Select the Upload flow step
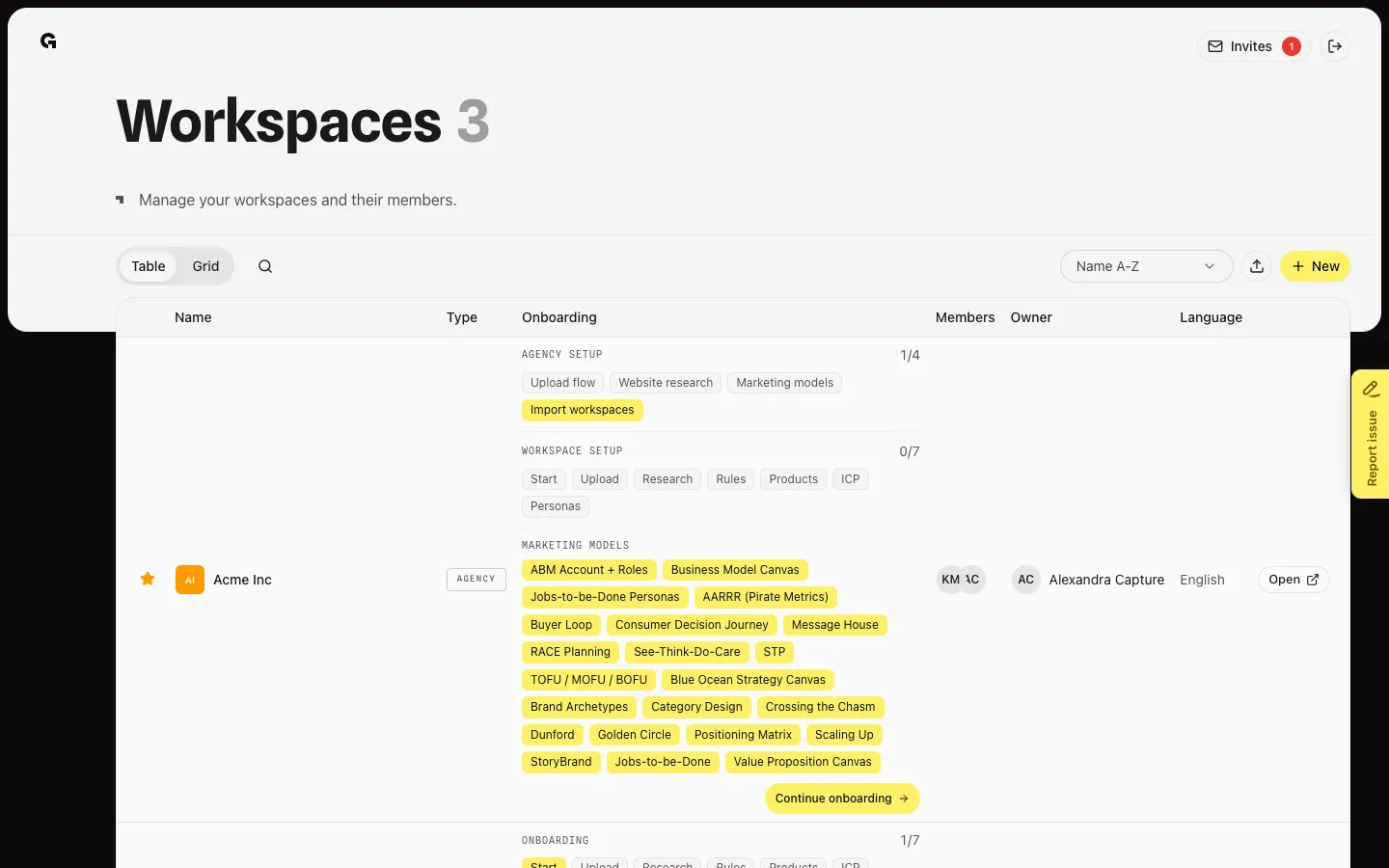 coord(562,383)
